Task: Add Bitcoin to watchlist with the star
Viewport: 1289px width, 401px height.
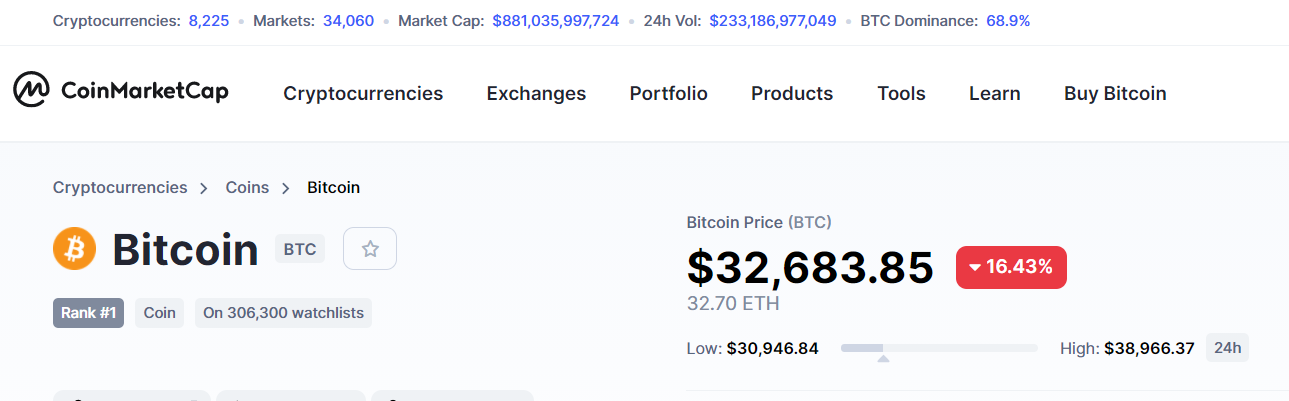Action: (x=370, y=249)
